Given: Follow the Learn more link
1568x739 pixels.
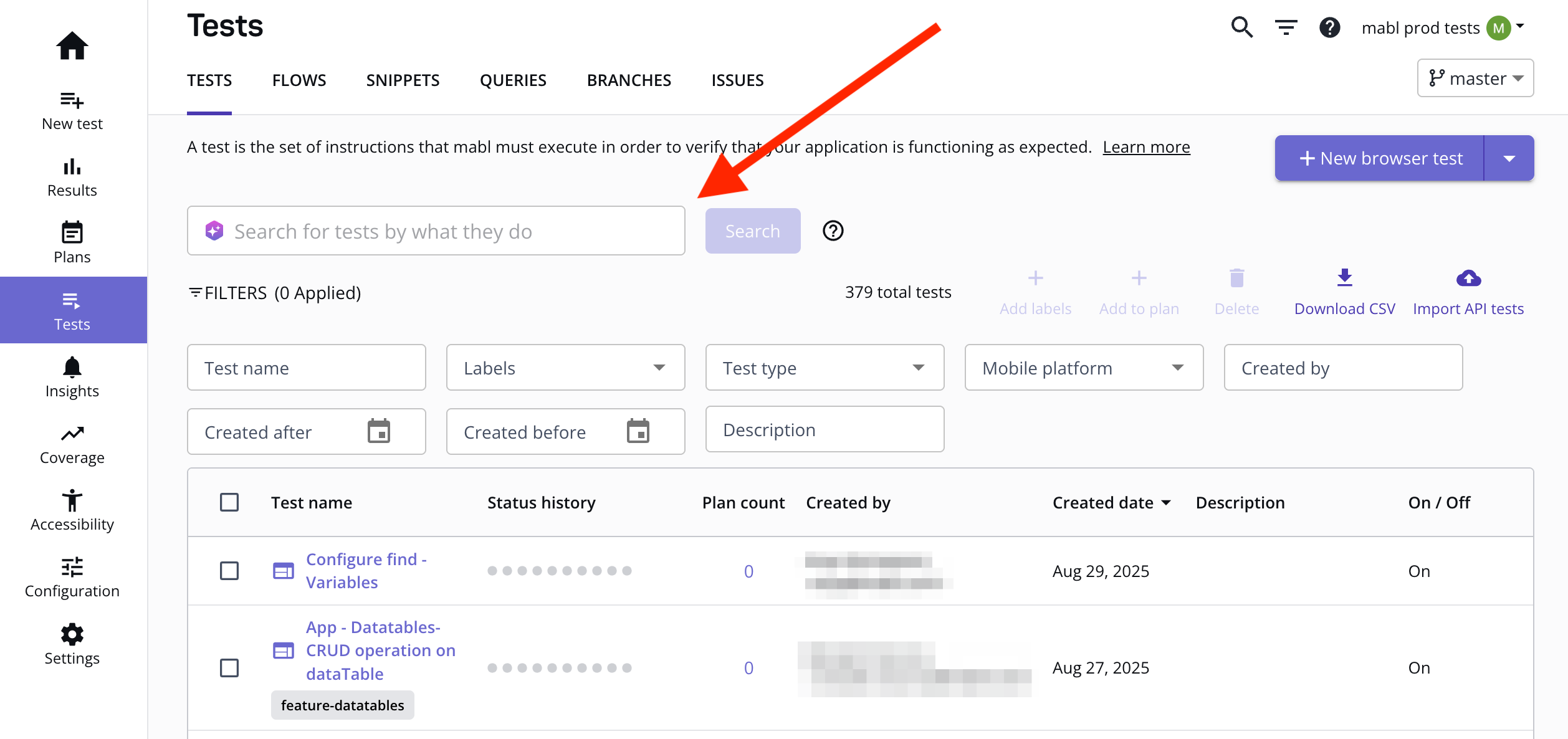Looking at the screenshot, I should [1146, 147].
